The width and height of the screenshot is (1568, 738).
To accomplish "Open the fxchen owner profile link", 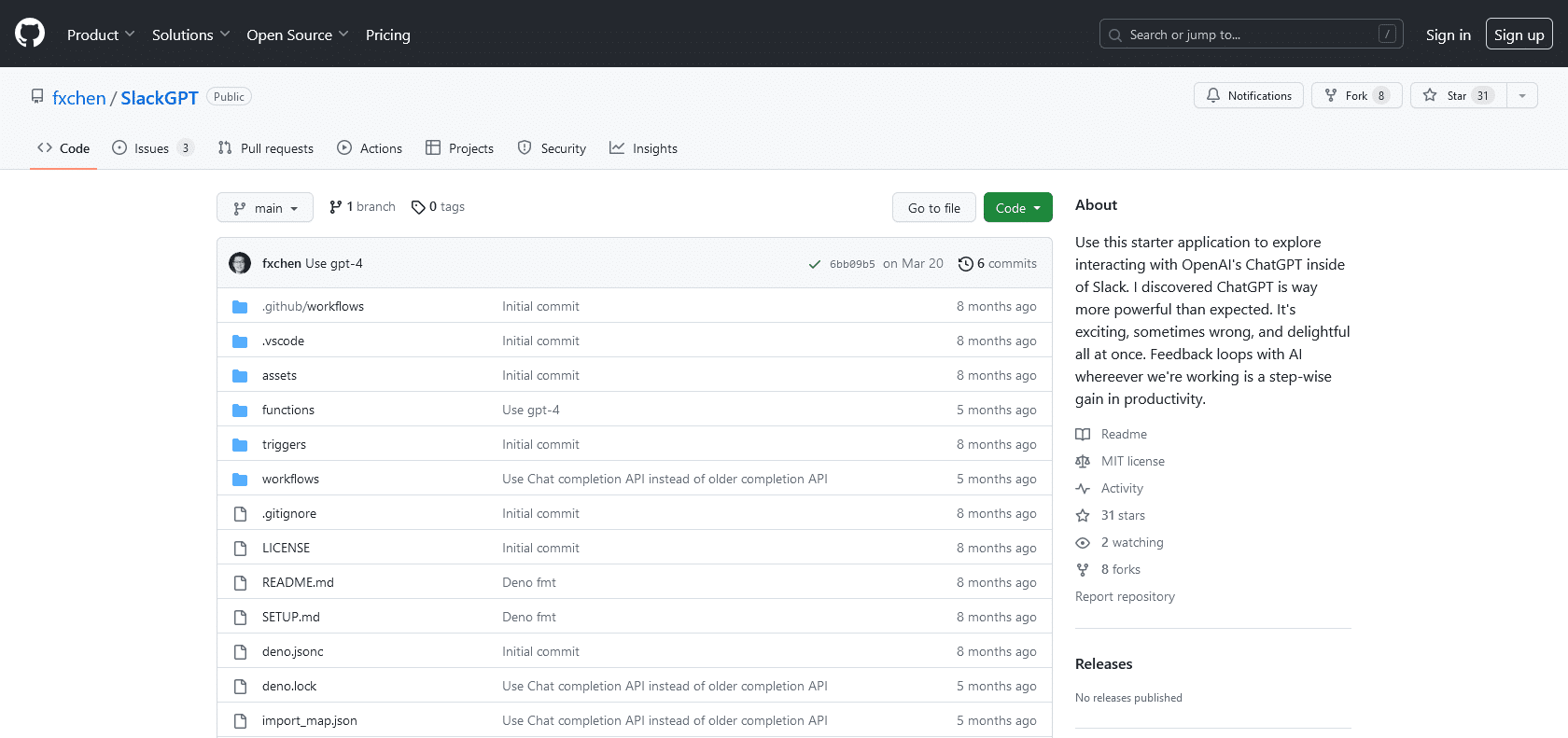I will [x=79, y=98].
